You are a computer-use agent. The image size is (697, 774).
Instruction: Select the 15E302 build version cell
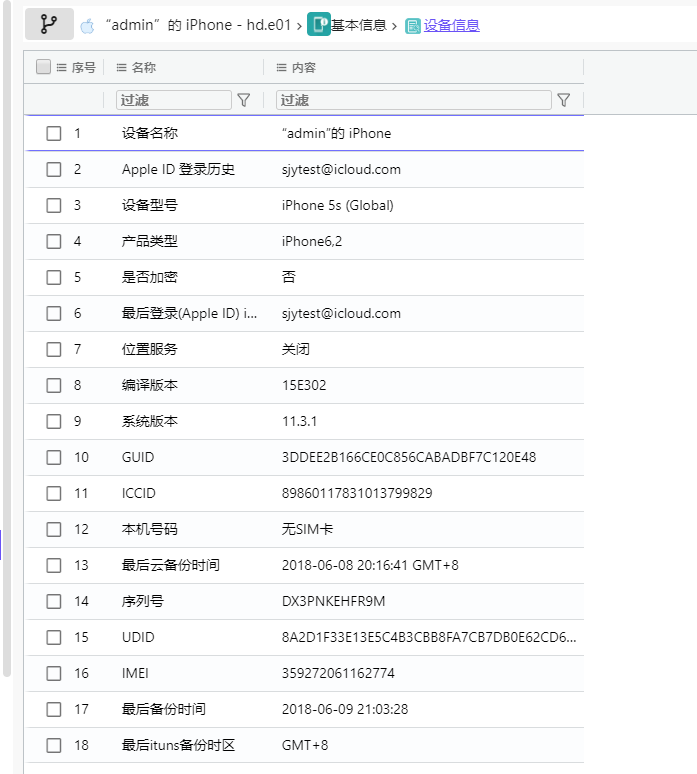click(304, 386)
